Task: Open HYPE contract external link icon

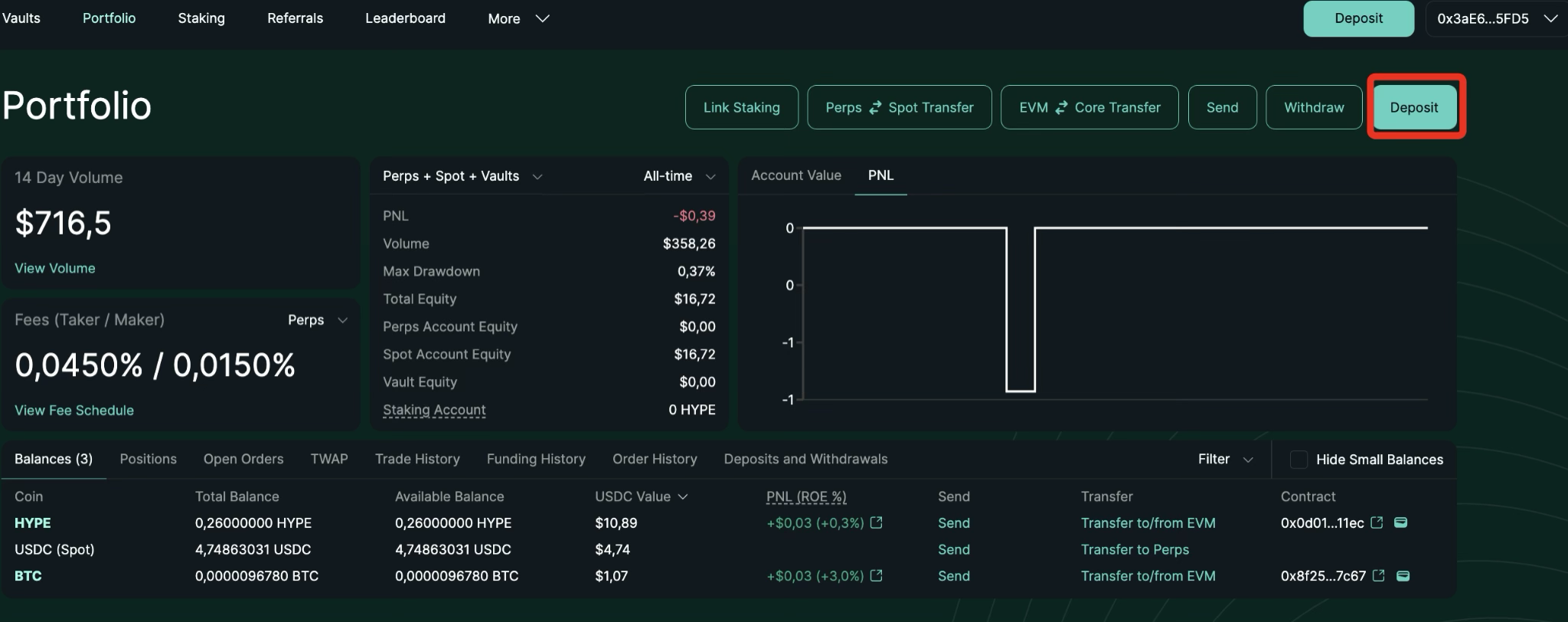Action: 1377,522
